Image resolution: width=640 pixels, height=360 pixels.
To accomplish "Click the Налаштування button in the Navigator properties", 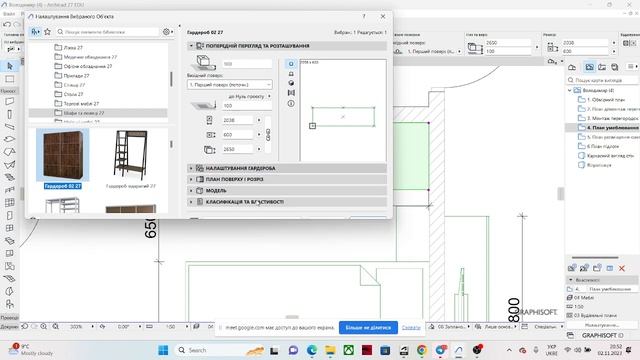I will [x=602, y=325].
